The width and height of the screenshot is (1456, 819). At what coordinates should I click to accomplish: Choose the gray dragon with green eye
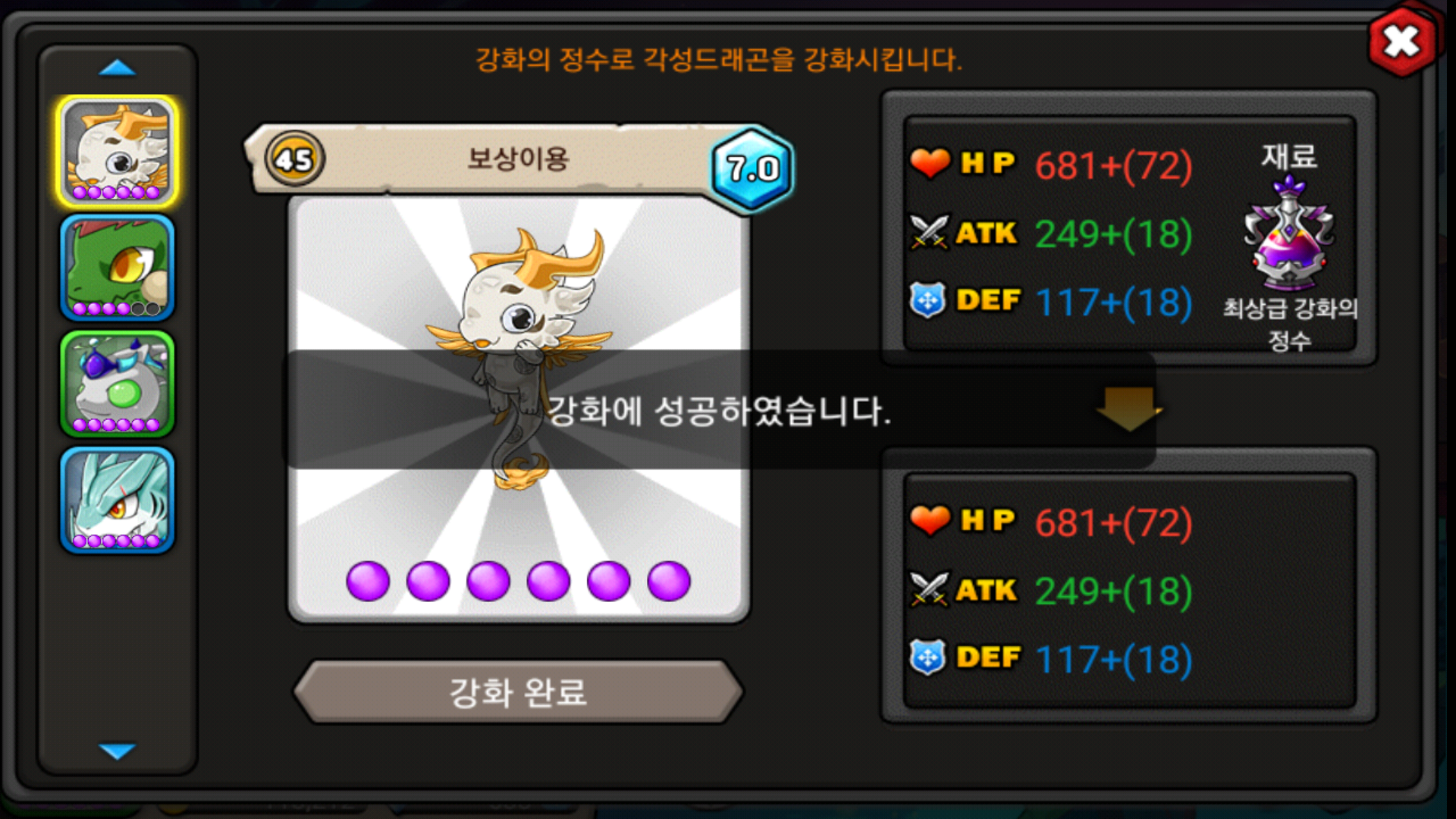click(x=117, y=384)
